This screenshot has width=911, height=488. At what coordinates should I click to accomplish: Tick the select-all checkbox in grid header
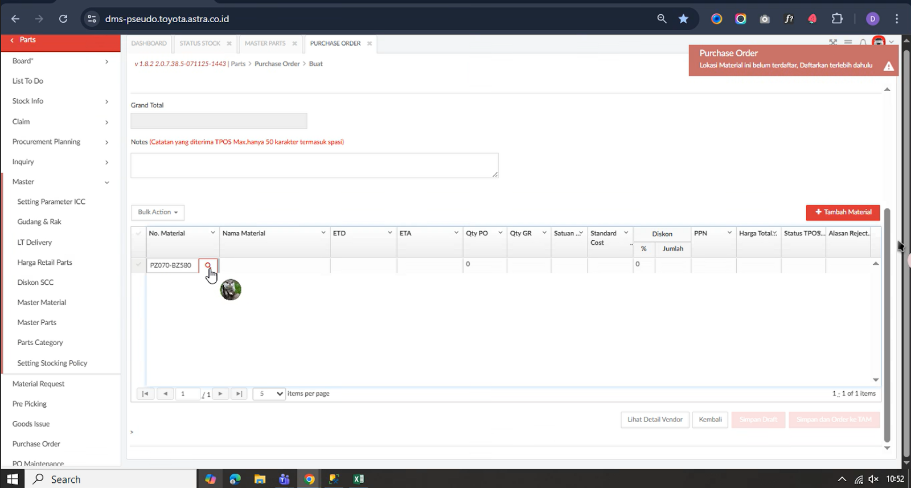138,233
